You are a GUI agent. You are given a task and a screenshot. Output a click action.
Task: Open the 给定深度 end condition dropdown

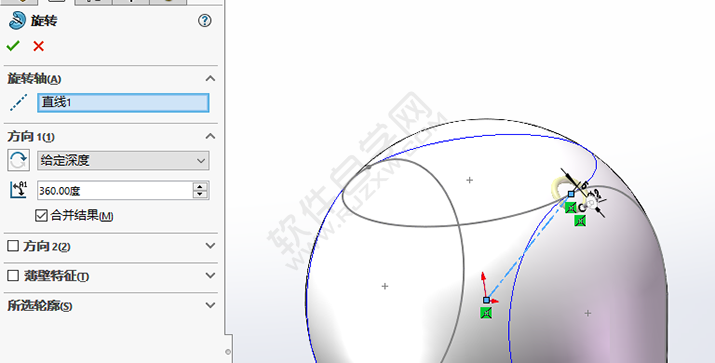pyautogui.click(x=123, y=161)
